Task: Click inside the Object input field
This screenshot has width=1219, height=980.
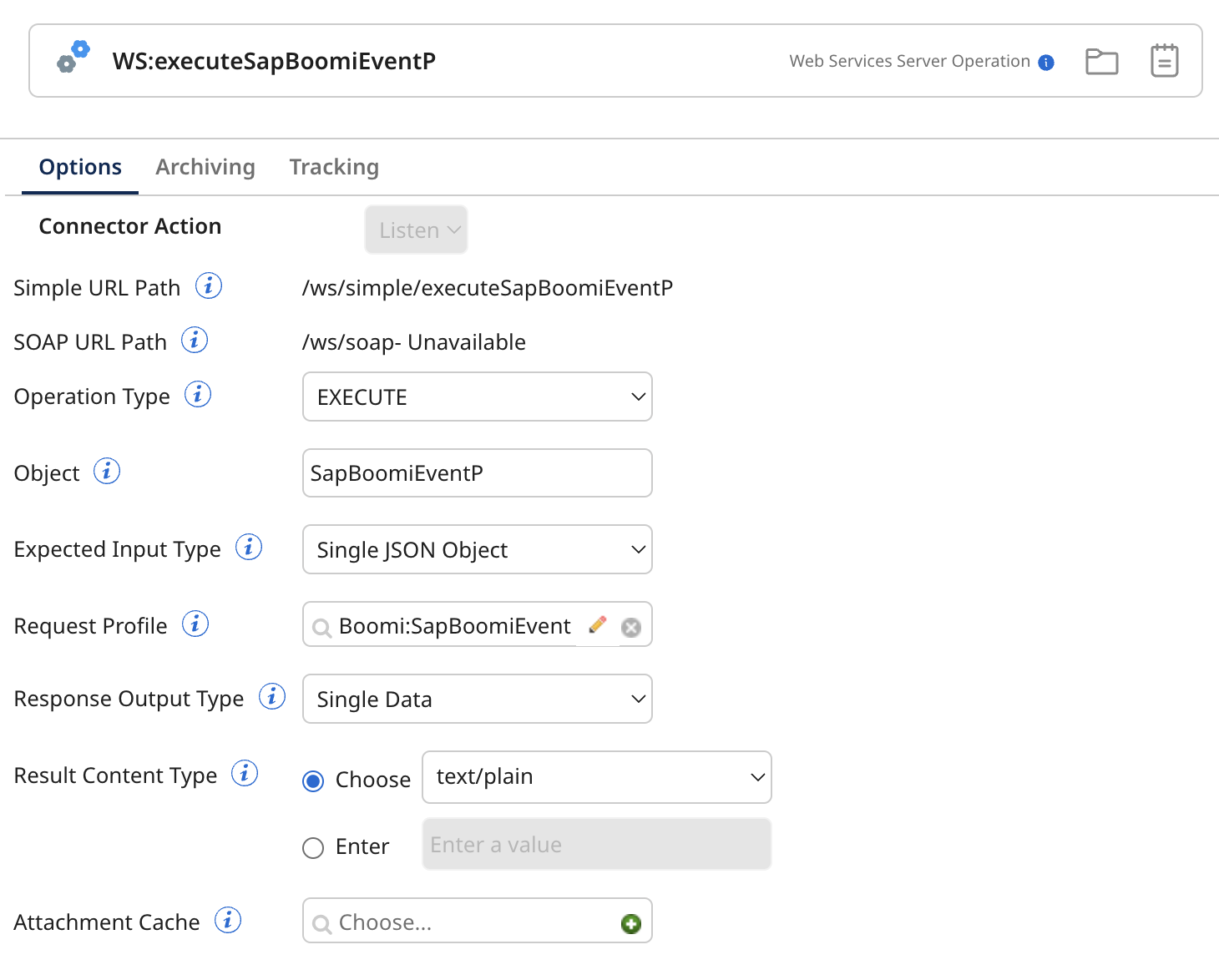Action: (477, 472)
